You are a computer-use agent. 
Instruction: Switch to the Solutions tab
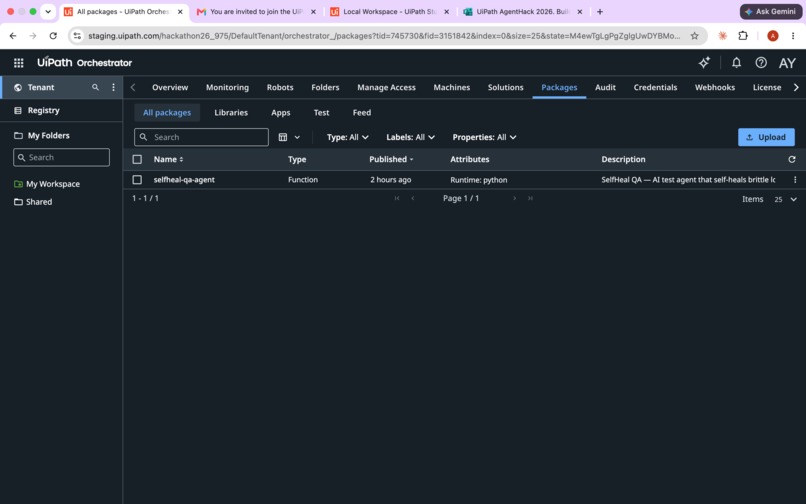[x=505, y=87]
